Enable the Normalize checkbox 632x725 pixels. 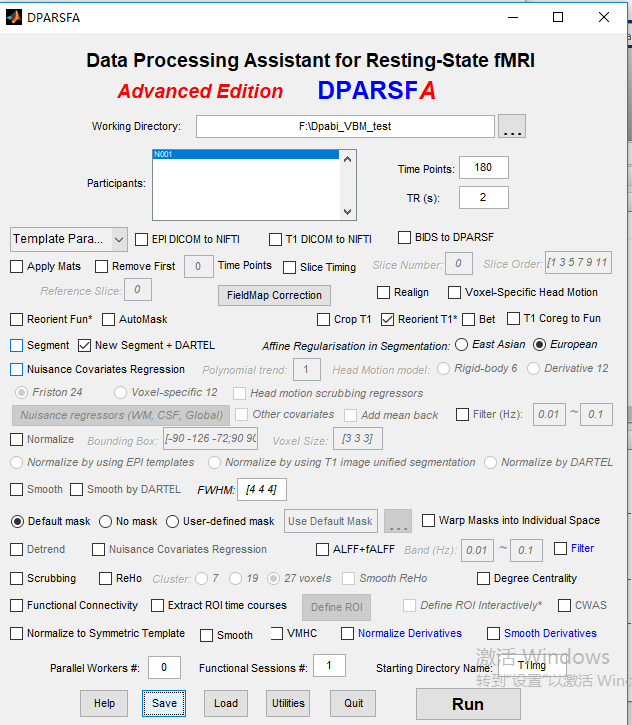click(17, 439)
